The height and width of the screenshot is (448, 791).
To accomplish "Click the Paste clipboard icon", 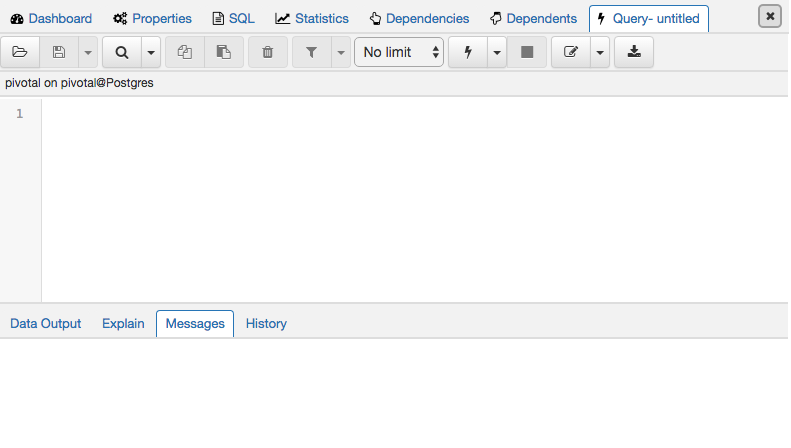I will pyautogui.click(x=224, y=52).
